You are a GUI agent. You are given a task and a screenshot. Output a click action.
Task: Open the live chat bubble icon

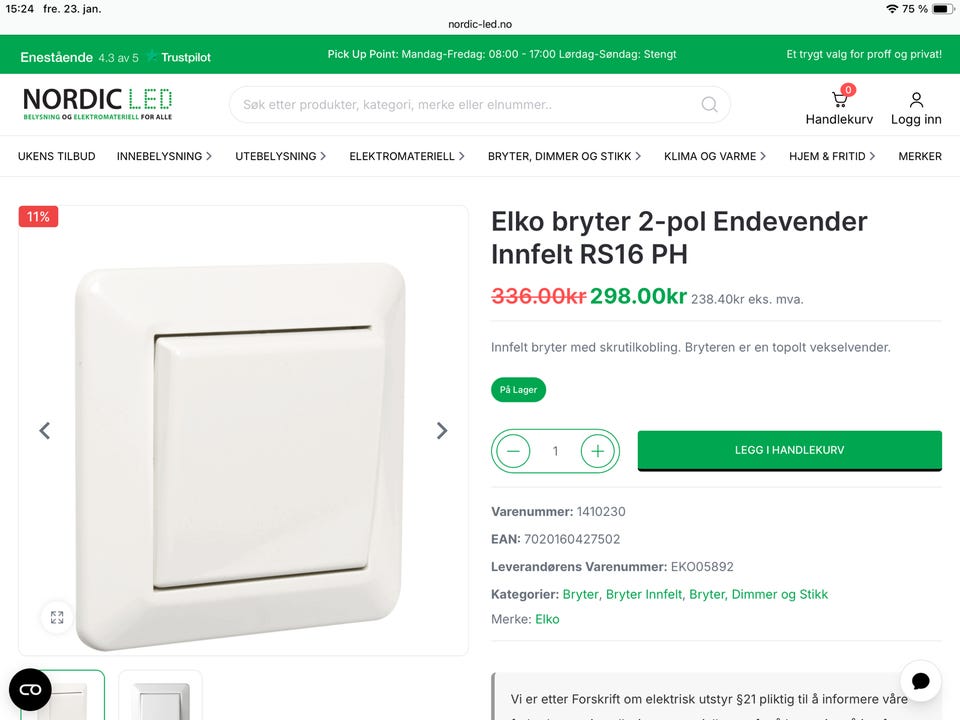920,681
